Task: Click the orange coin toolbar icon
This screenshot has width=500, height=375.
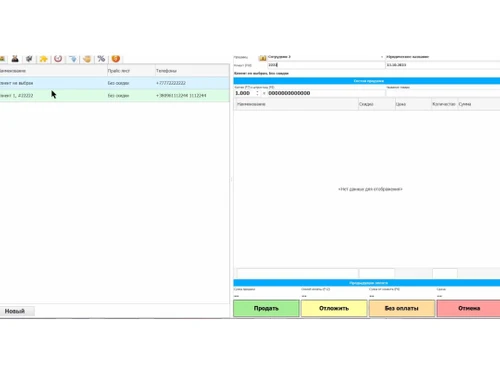Action: (x=116, y=59)
